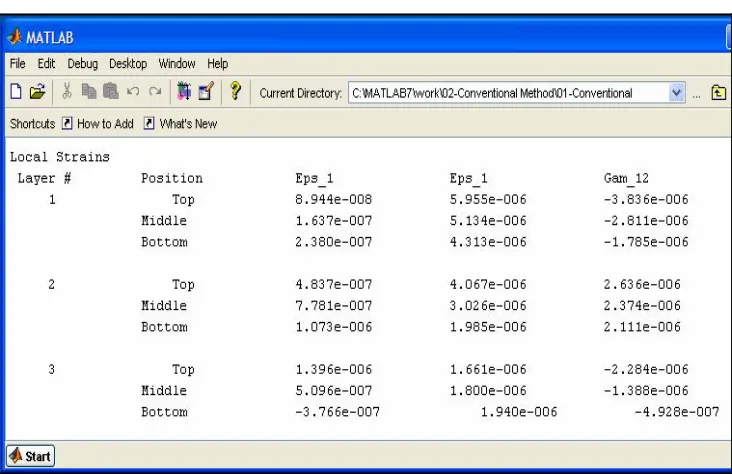This screenshot has height=474, width=732.
Task: Click value 4.837e-007 in layer 2
Action: point(334,285)
